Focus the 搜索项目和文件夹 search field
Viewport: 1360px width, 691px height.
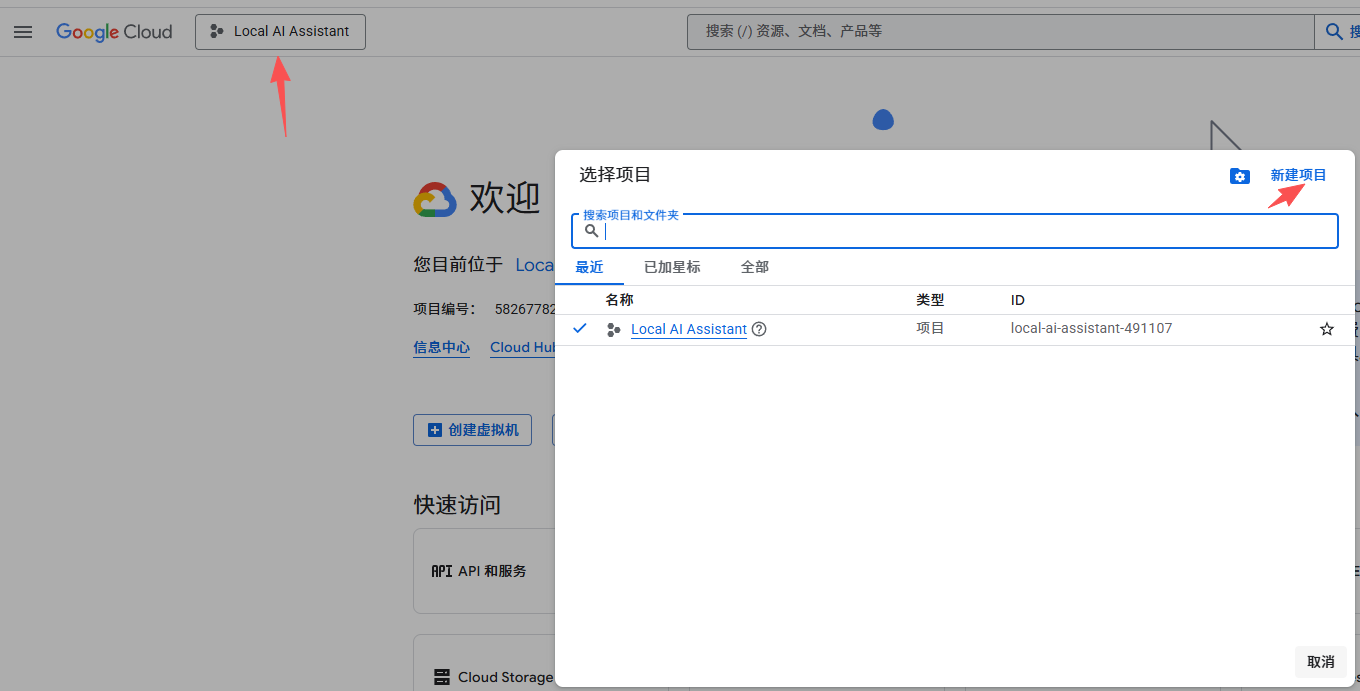(x=955, y=231)
